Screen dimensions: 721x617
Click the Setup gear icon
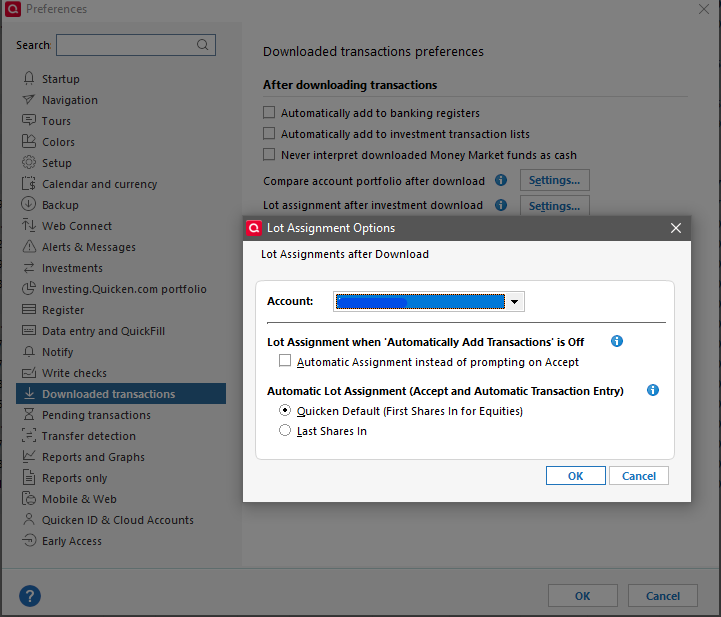(x=29, y=162)
